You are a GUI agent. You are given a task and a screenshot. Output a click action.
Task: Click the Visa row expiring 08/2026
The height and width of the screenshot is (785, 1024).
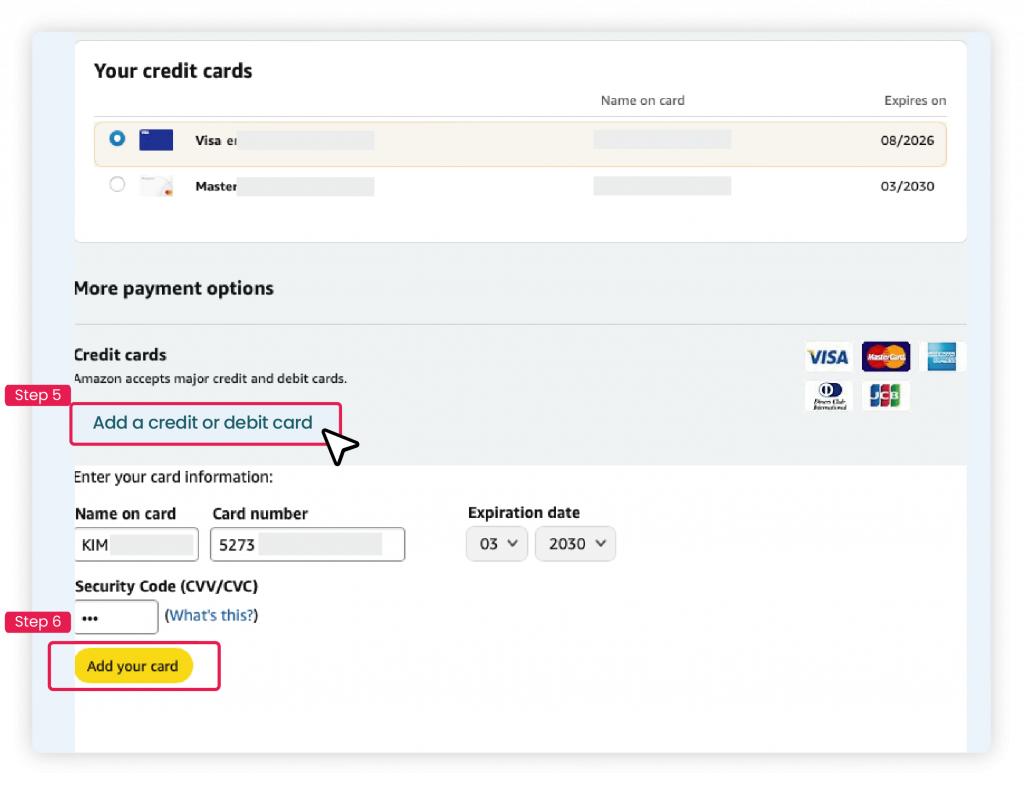coord(520,144)
